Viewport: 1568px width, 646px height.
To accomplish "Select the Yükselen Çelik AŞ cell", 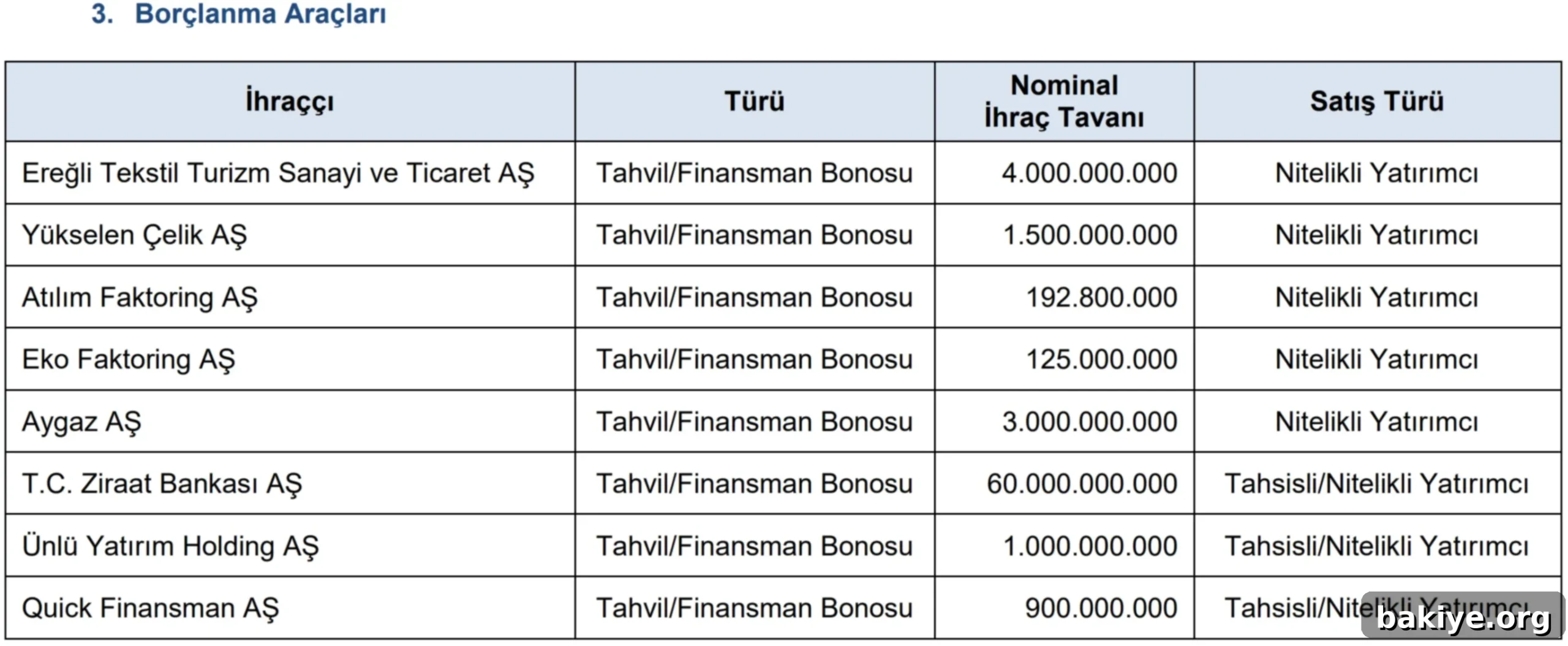I will 290,235.
